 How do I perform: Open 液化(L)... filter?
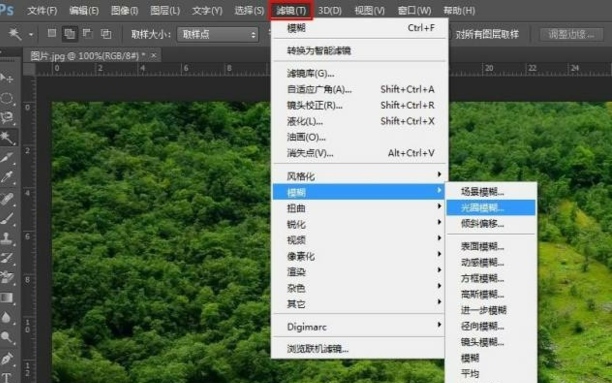pos(359,121)
